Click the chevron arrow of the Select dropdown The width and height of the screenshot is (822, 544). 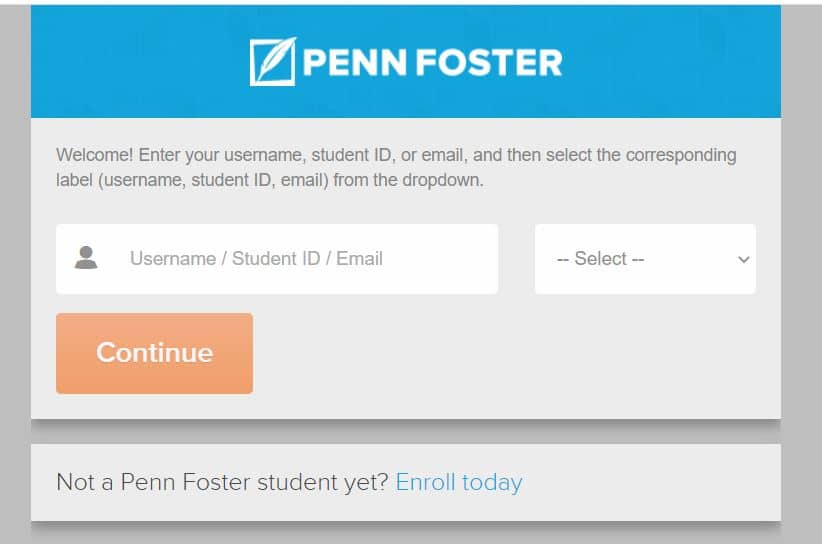point(743,259)
